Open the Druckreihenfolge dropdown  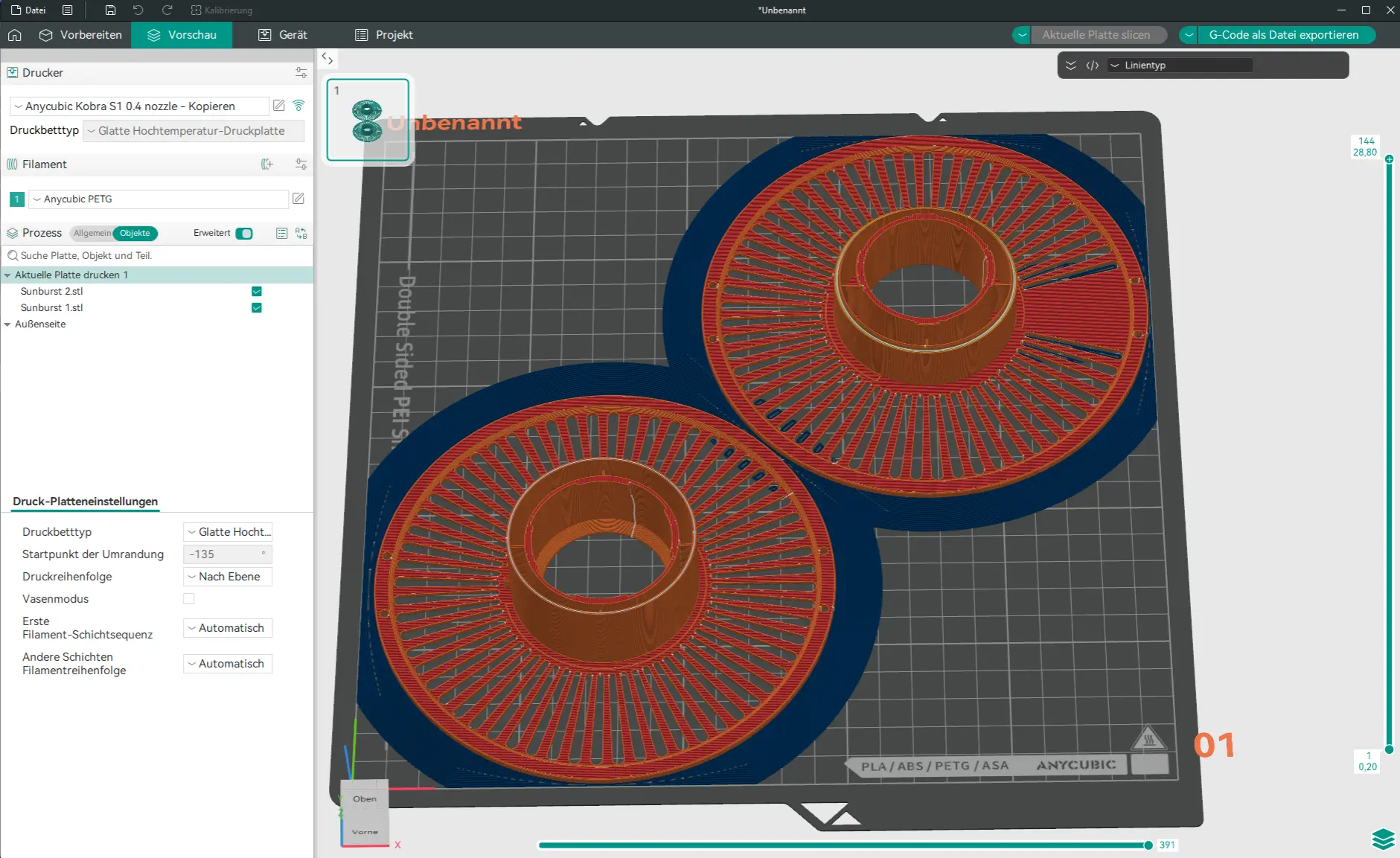pyautogui.click(x=228, y=577)
